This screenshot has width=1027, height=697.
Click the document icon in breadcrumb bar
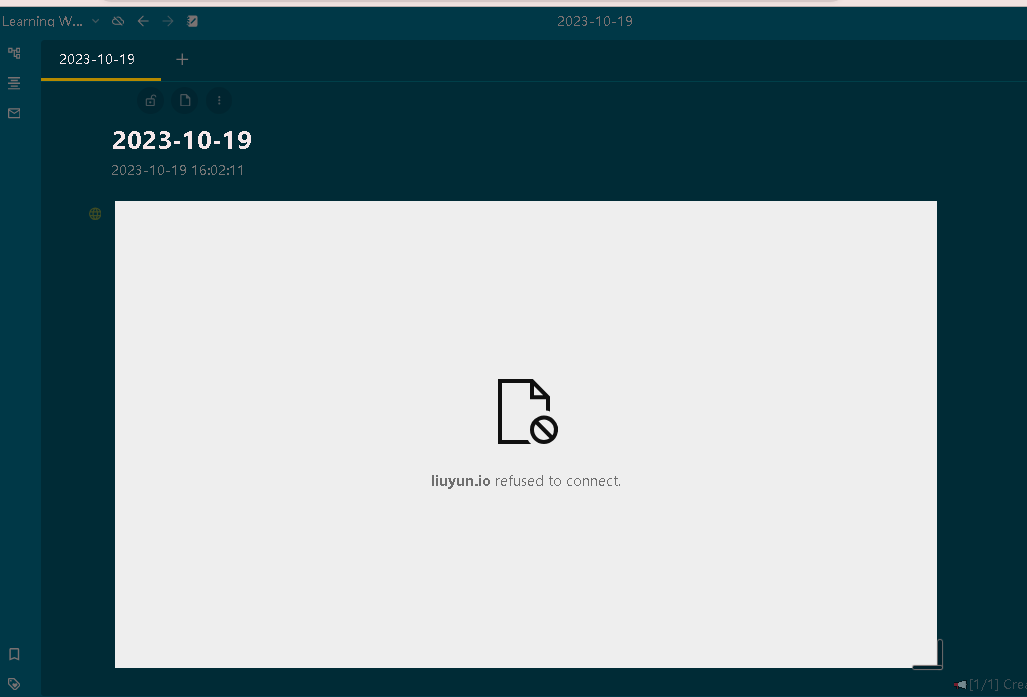[185, 100]
